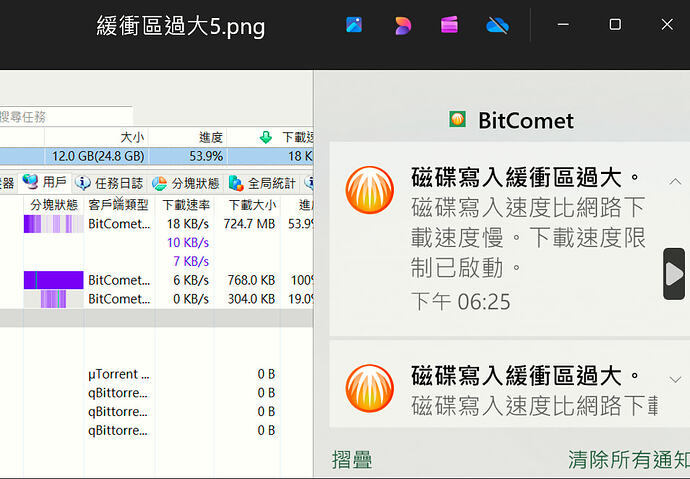Expand the second notification with down chevron
The height and width of the screenshot is (479, 690).
tap(675, 380)
